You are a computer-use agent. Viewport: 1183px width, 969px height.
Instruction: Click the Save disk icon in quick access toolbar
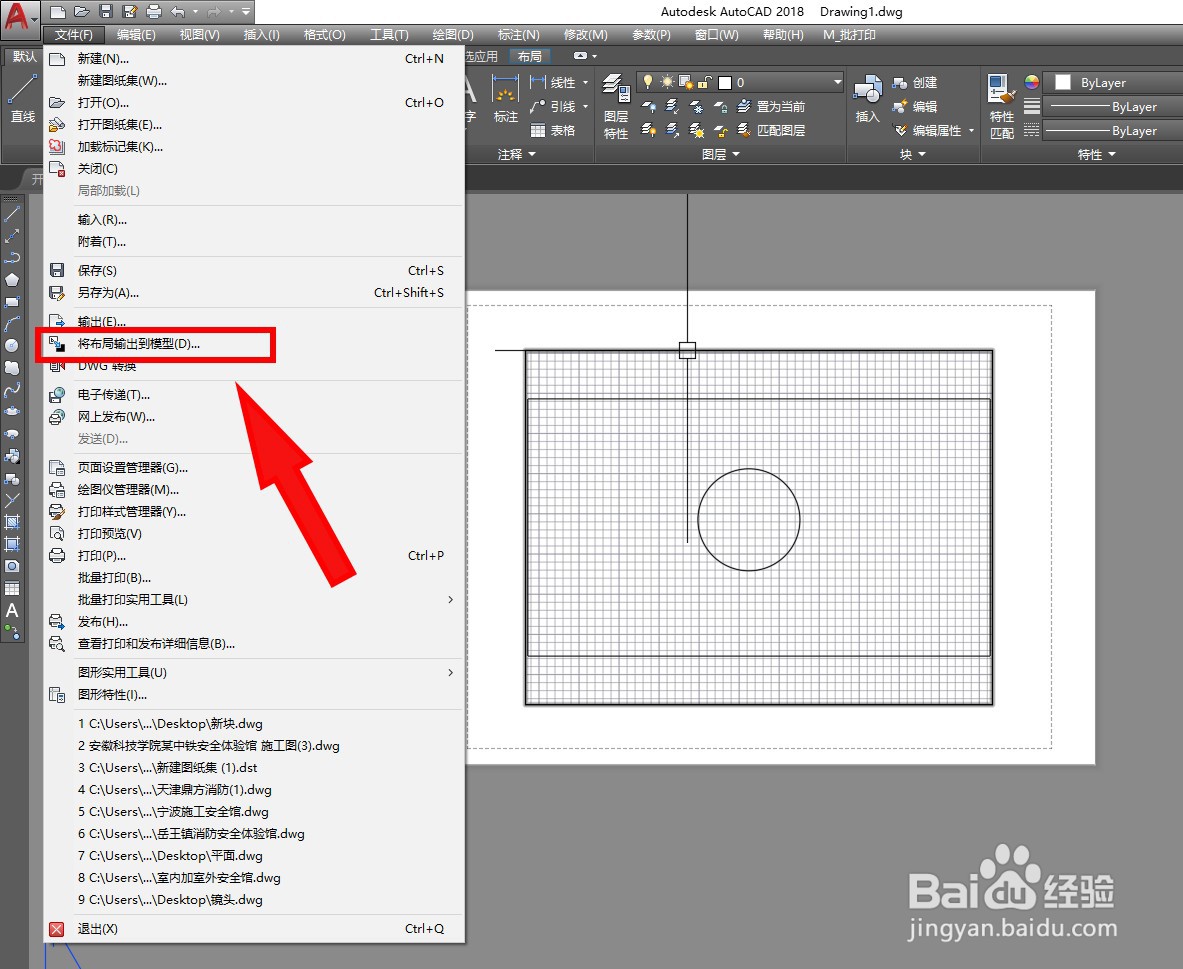point(106,11)
